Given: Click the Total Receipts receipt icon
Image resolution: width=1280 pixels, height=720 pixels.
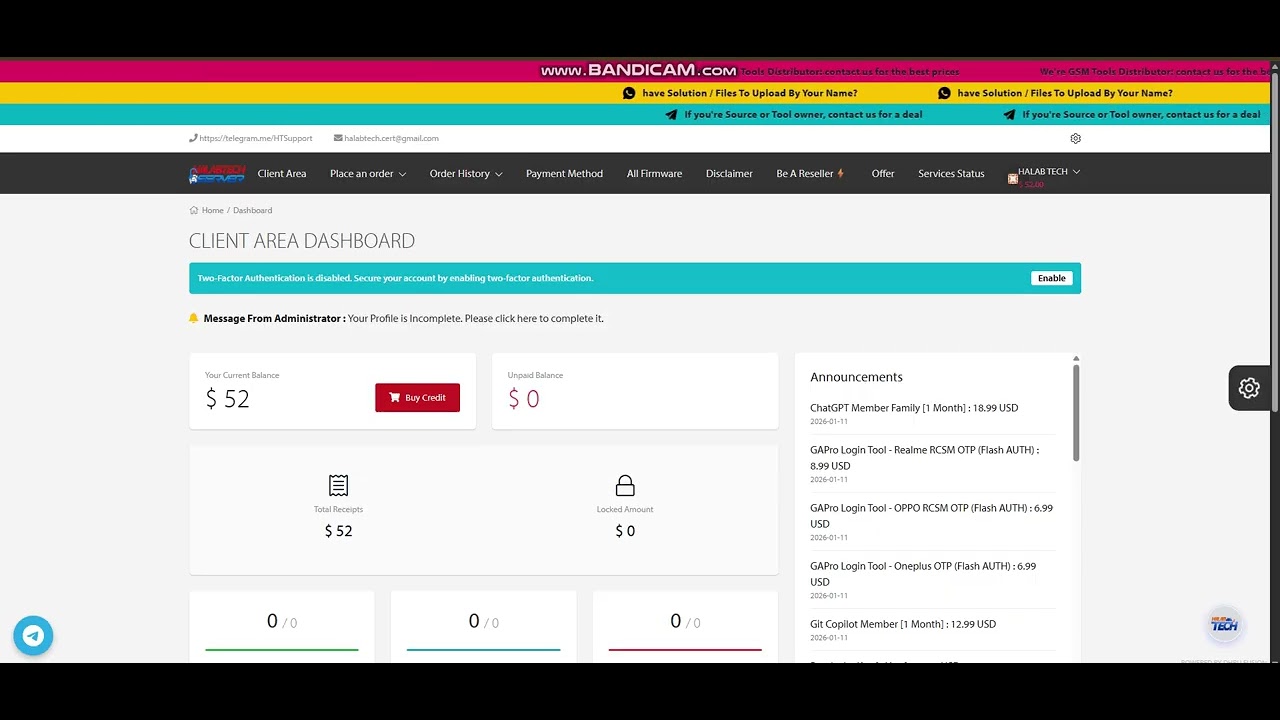Looking at the screenshot, I should (x=338, y=485).
